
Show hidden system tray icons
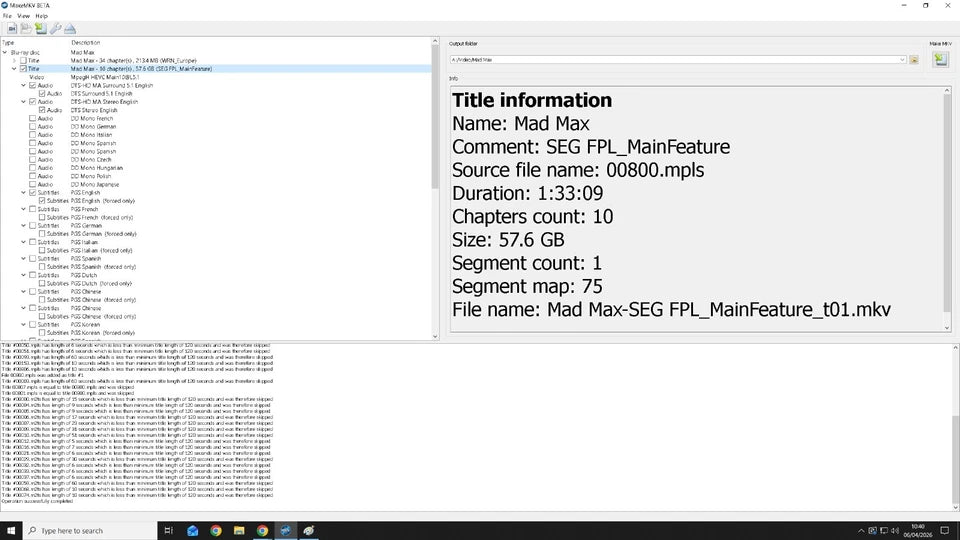[861, 530]
